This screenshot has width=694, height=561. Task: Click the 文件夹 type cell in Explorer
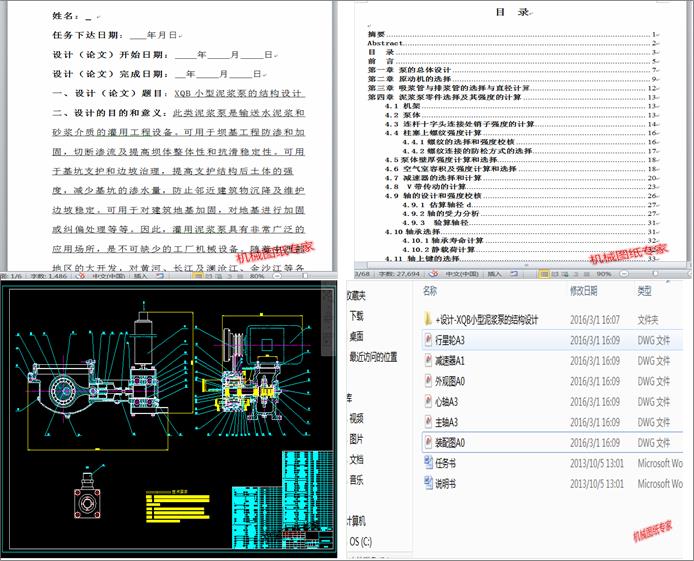[648, 319]
